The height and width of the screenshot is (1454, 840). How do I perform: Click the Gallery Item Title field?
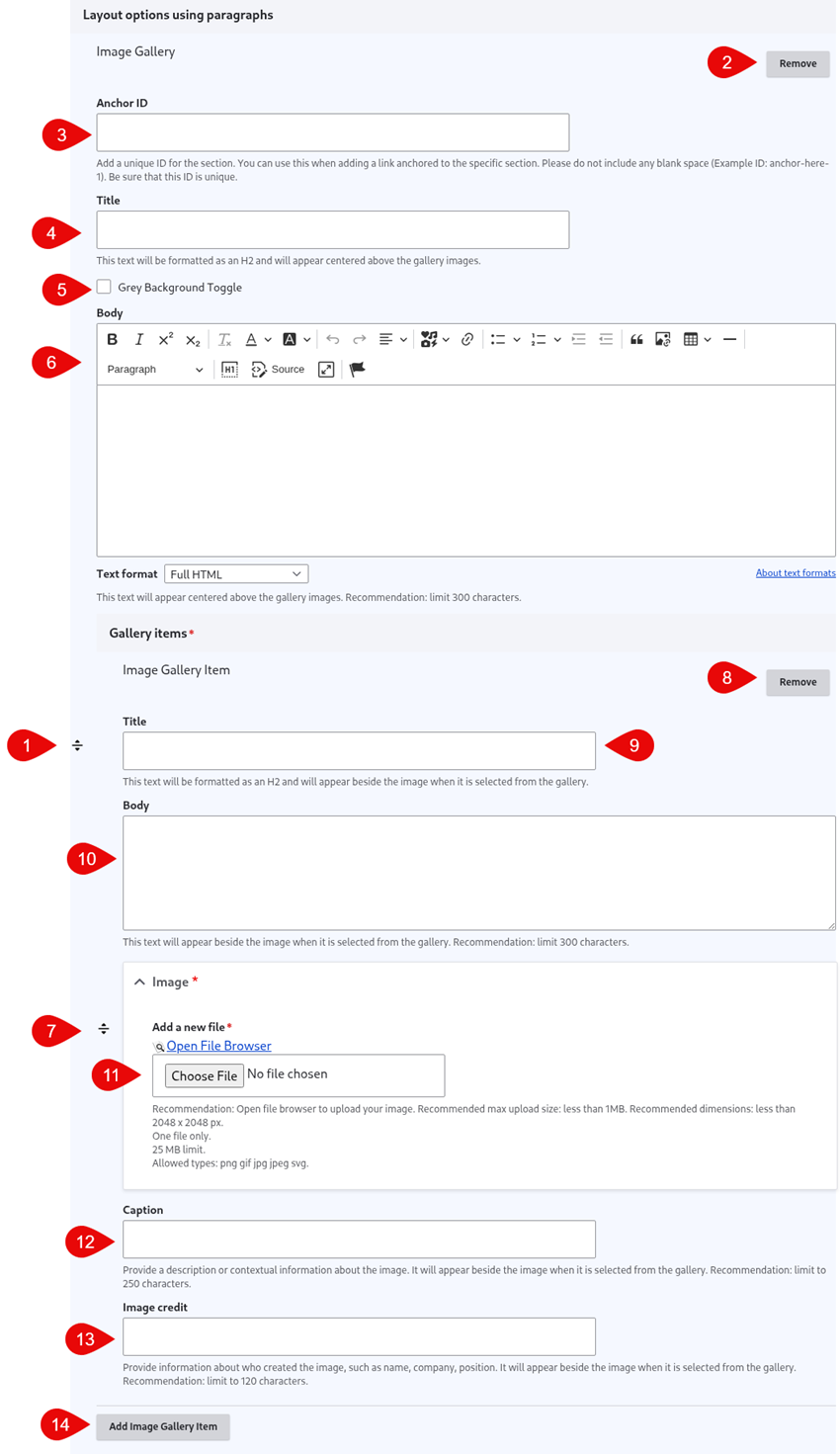point(359,750)
